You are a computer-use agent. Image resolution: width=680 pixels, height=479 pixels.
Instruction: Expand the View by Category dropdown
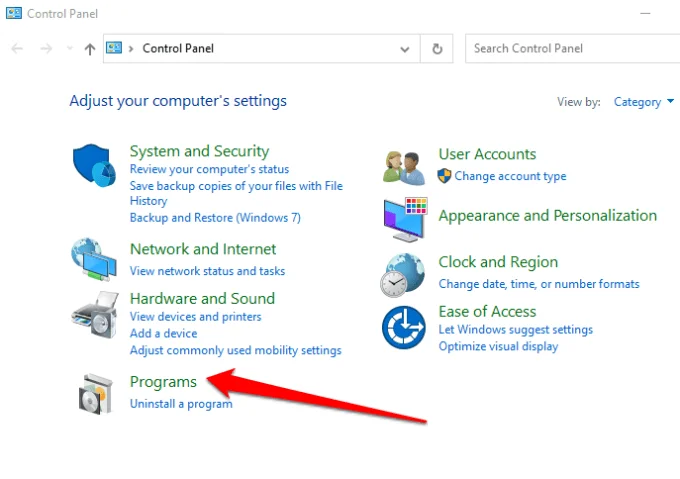(x=643, y=102)
